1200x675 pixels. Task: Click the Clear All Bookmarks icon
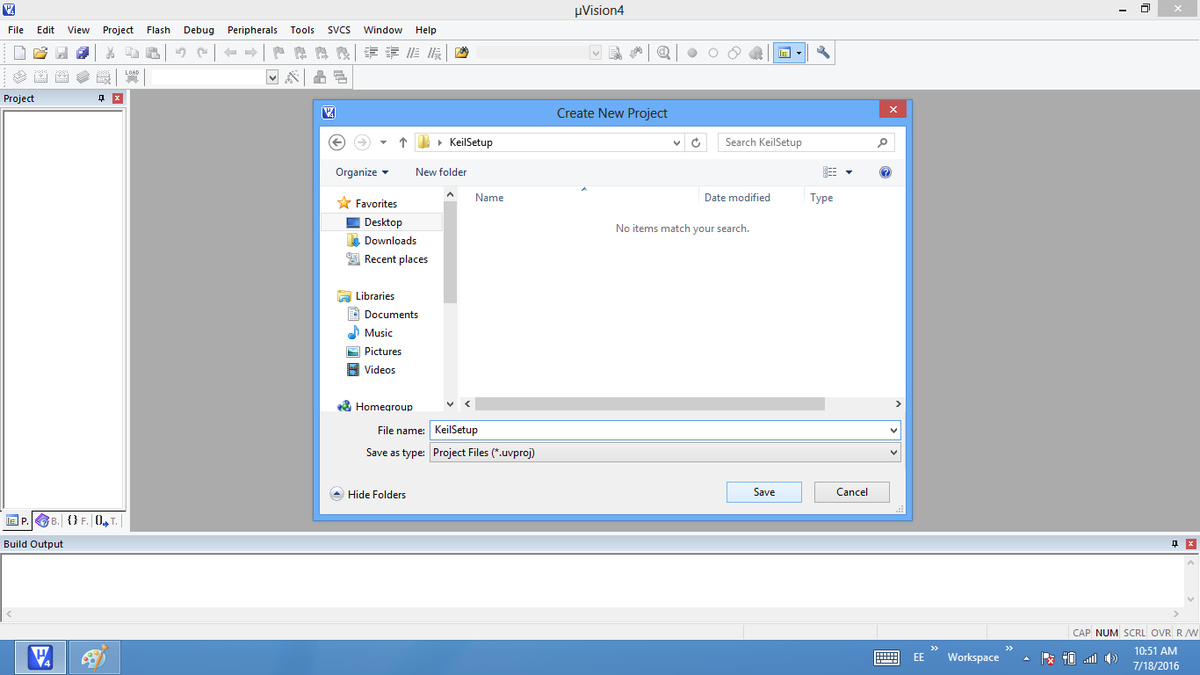coord(343,53)
